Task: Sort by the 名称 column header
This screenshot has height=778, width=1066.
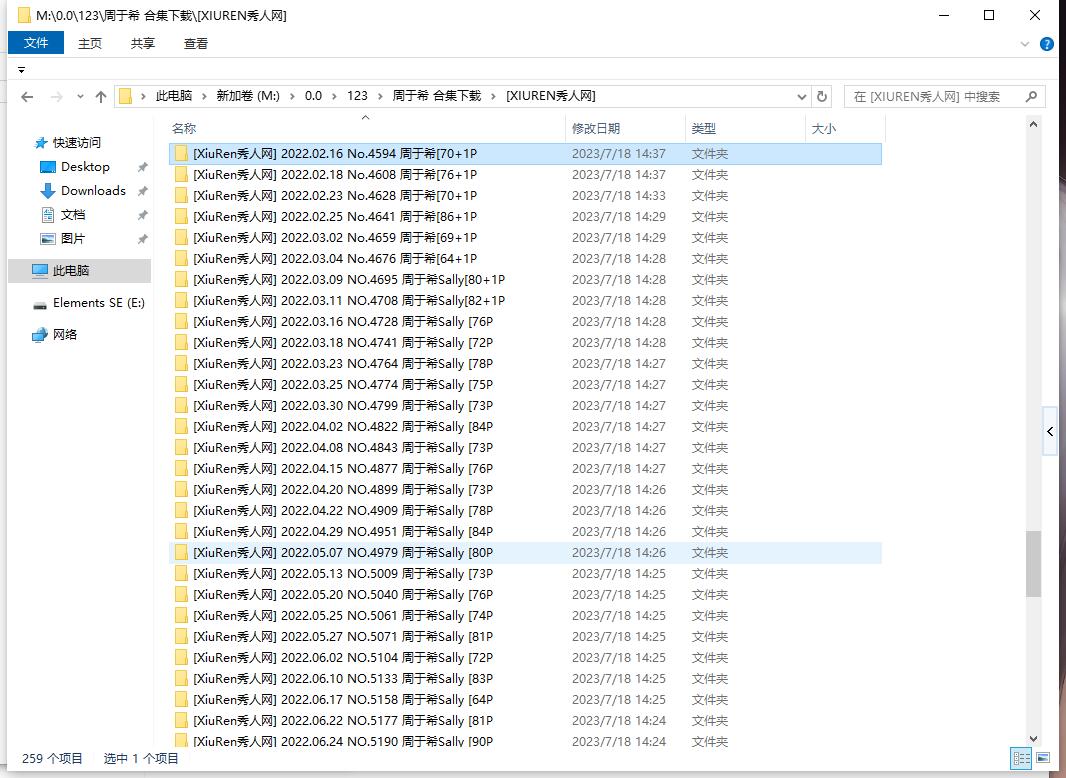Action: [366, 129]
